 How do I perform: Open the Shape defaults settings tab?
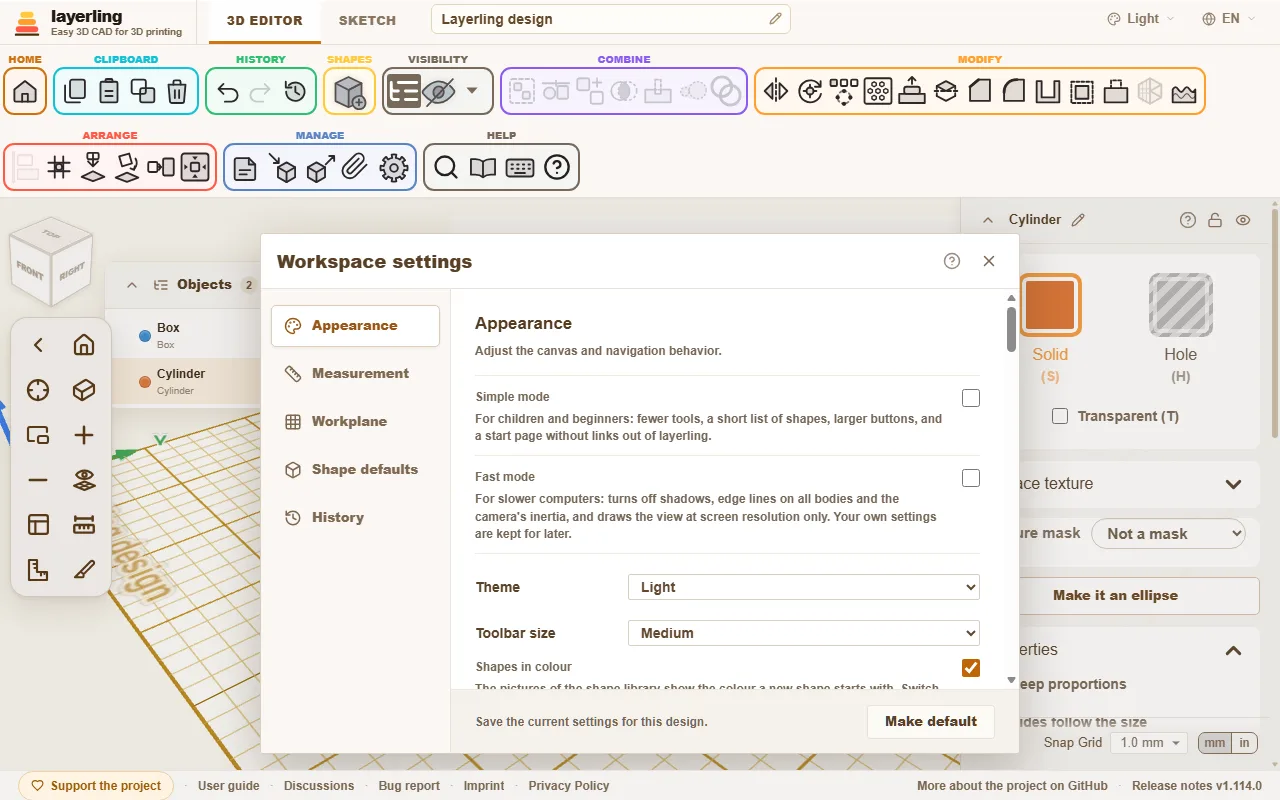355,469
